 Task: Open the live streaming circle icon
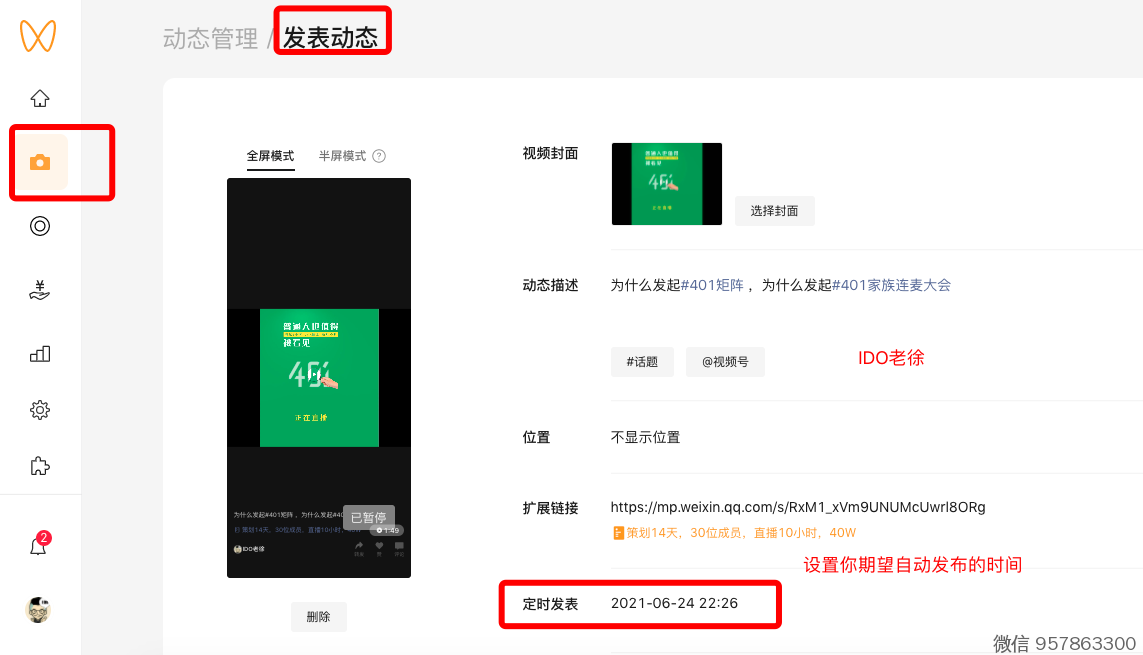pos(40,226)
